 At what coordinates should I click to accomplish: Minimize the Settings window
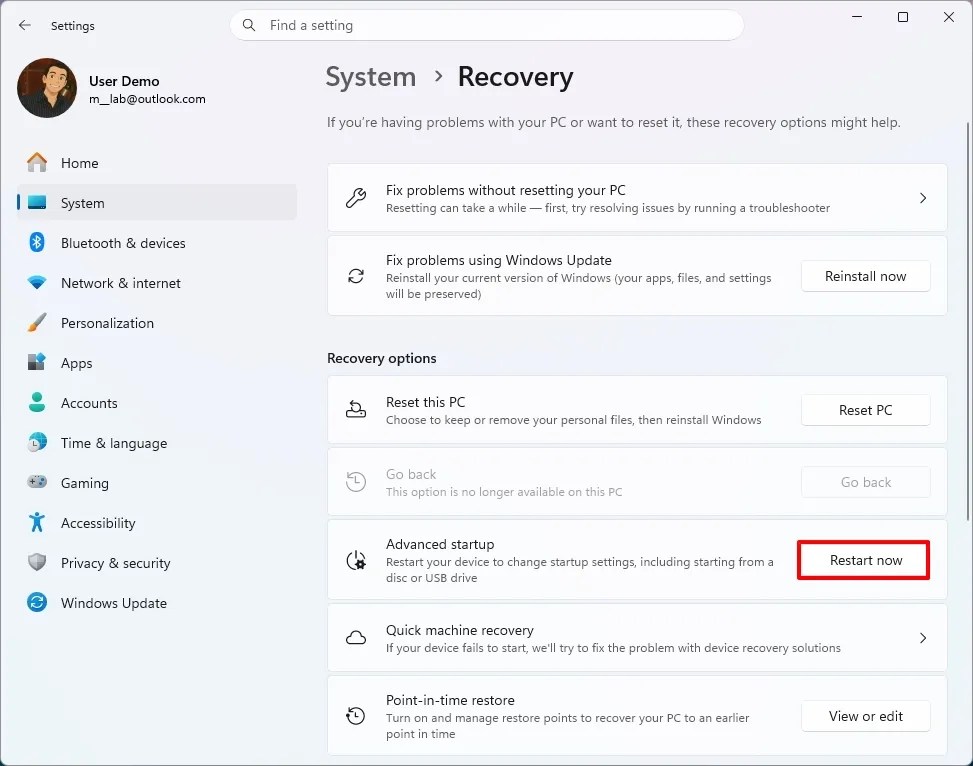pyautogui.click(x=857, y=17)
